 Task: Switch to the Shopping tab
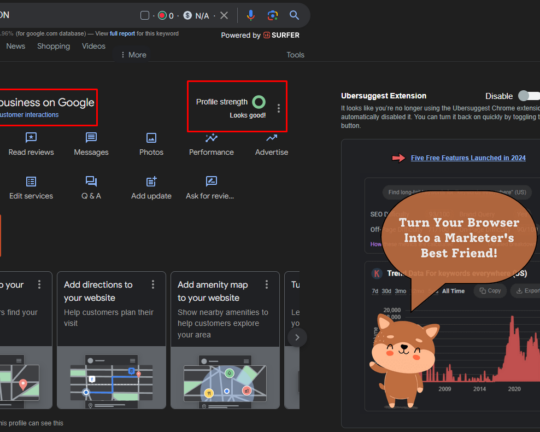pyautogui.click(x=53, y=46)
